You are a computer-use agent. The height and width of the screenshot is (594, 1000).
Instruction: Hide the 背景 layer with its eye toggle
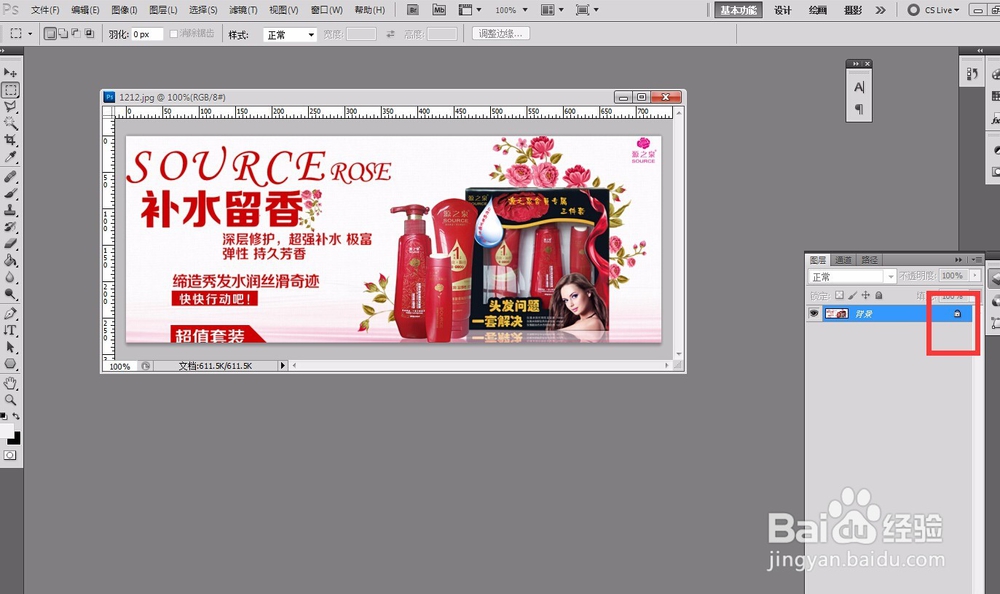pyautogui.click(x=814, y=313)
